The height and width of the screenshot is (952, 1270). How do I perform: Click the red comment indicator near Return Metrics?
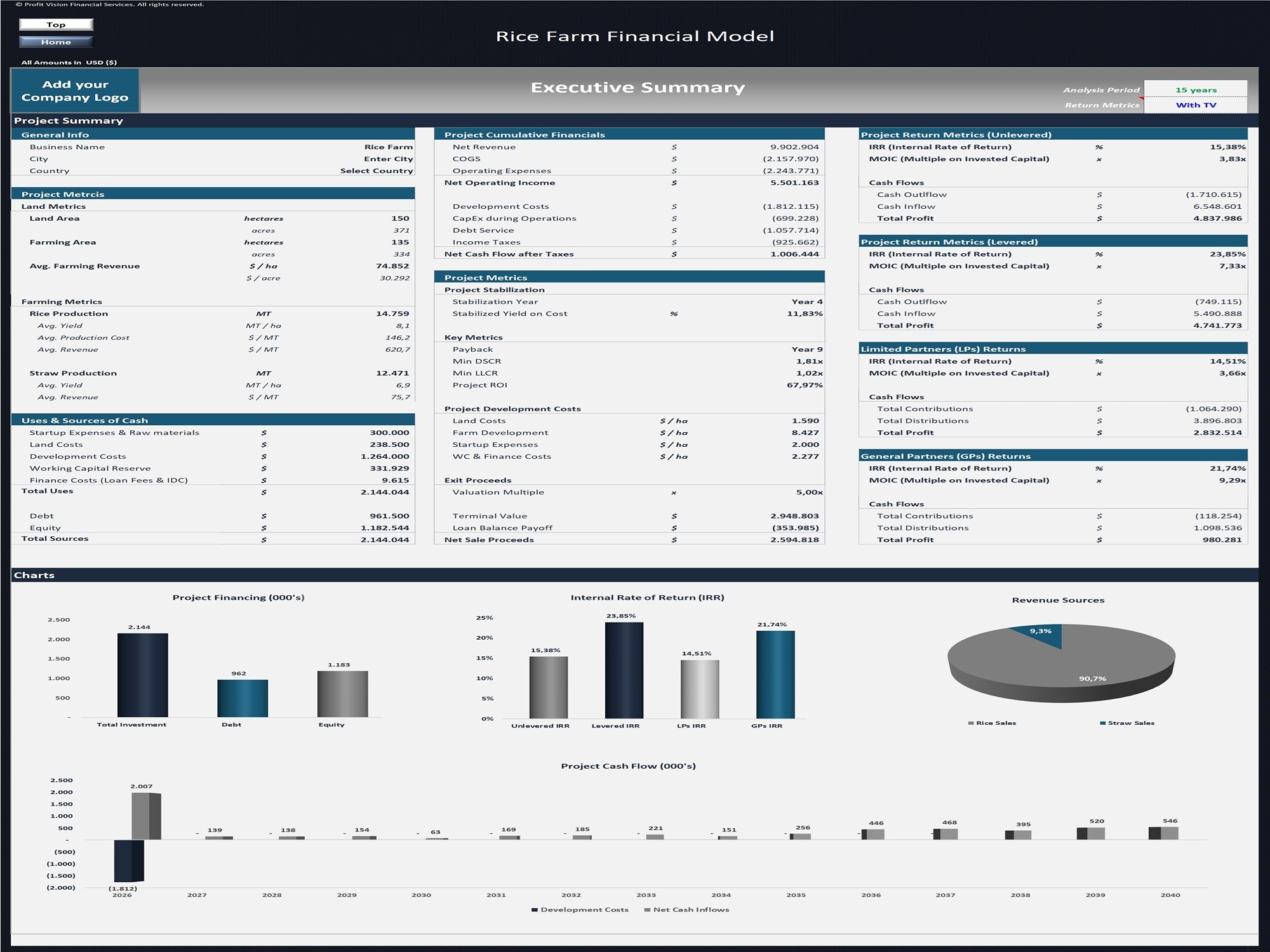[1142, 98]
